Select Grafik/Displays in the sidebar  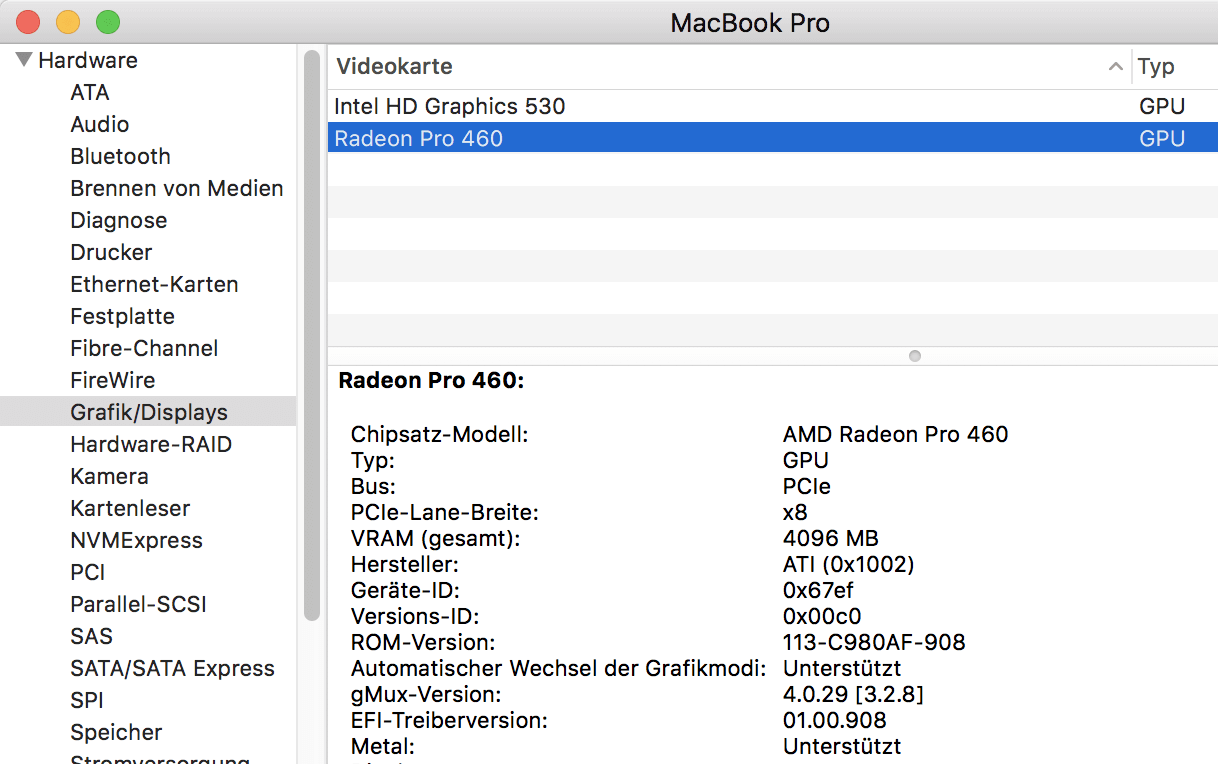(148, 412)
